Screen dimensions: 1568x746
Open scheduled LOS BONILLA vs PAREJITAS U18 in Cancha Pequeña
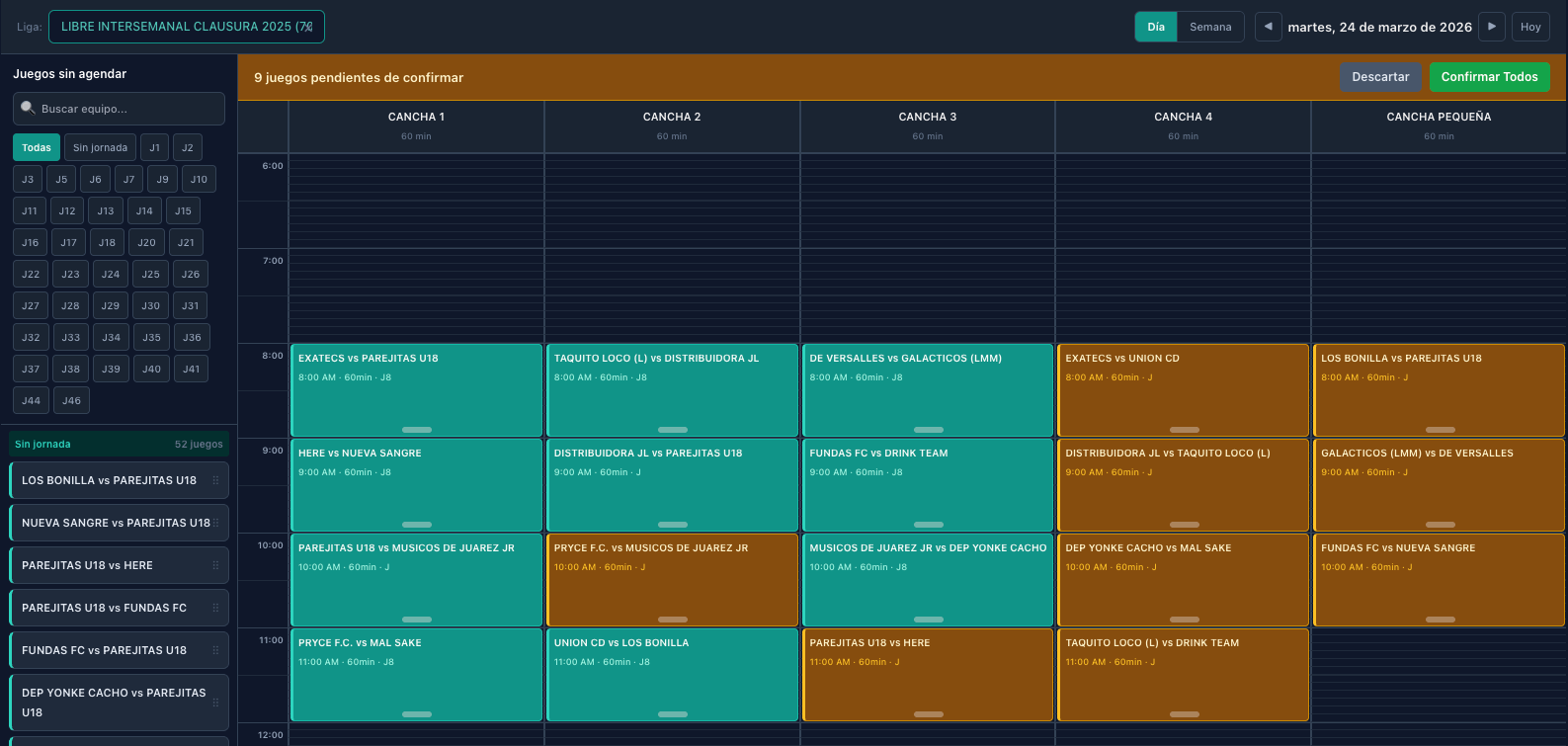click(1440, 390)
